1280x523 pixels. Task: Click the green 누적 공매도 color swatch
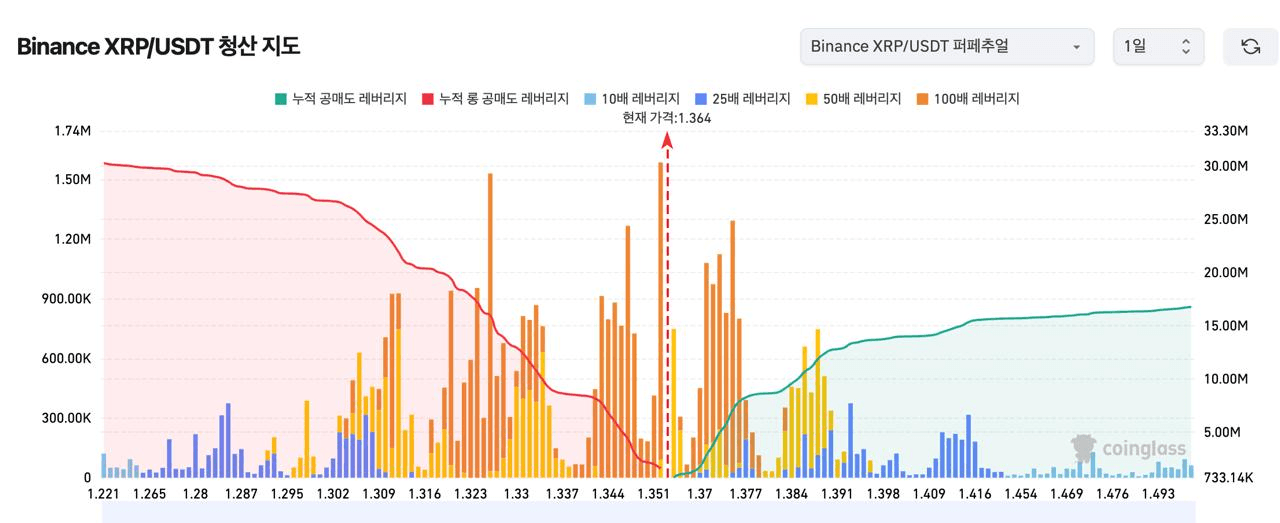coord(281,99)
